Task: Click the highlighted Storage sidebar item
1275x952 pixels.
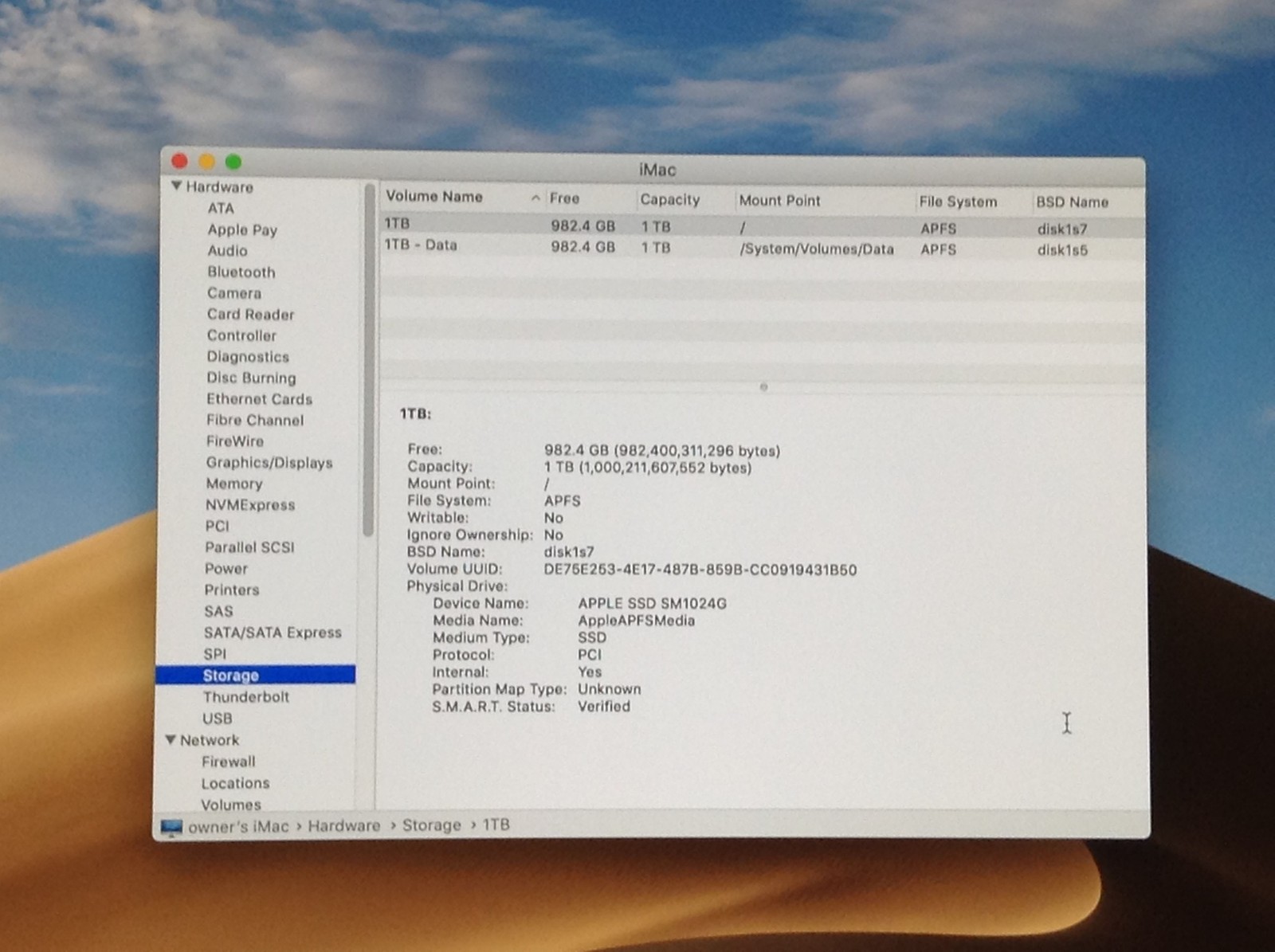Action: pyautogui.click(x=256, y=676)
